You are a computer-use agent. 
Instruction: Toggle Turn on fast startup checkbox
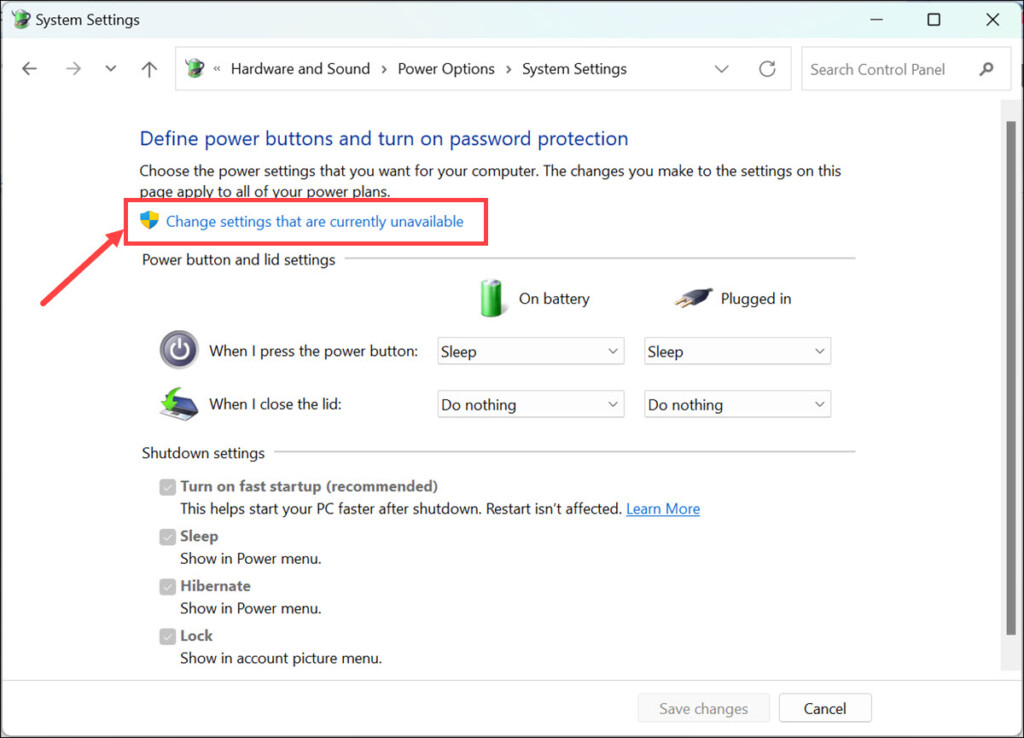[x=168, y=487]
